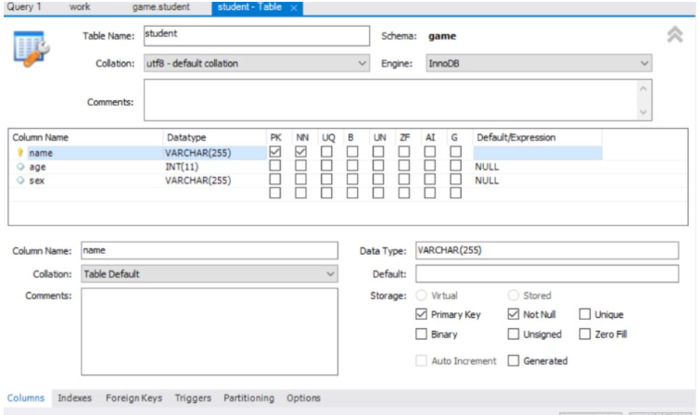Close the student - Table tab

tap(294, 7)
